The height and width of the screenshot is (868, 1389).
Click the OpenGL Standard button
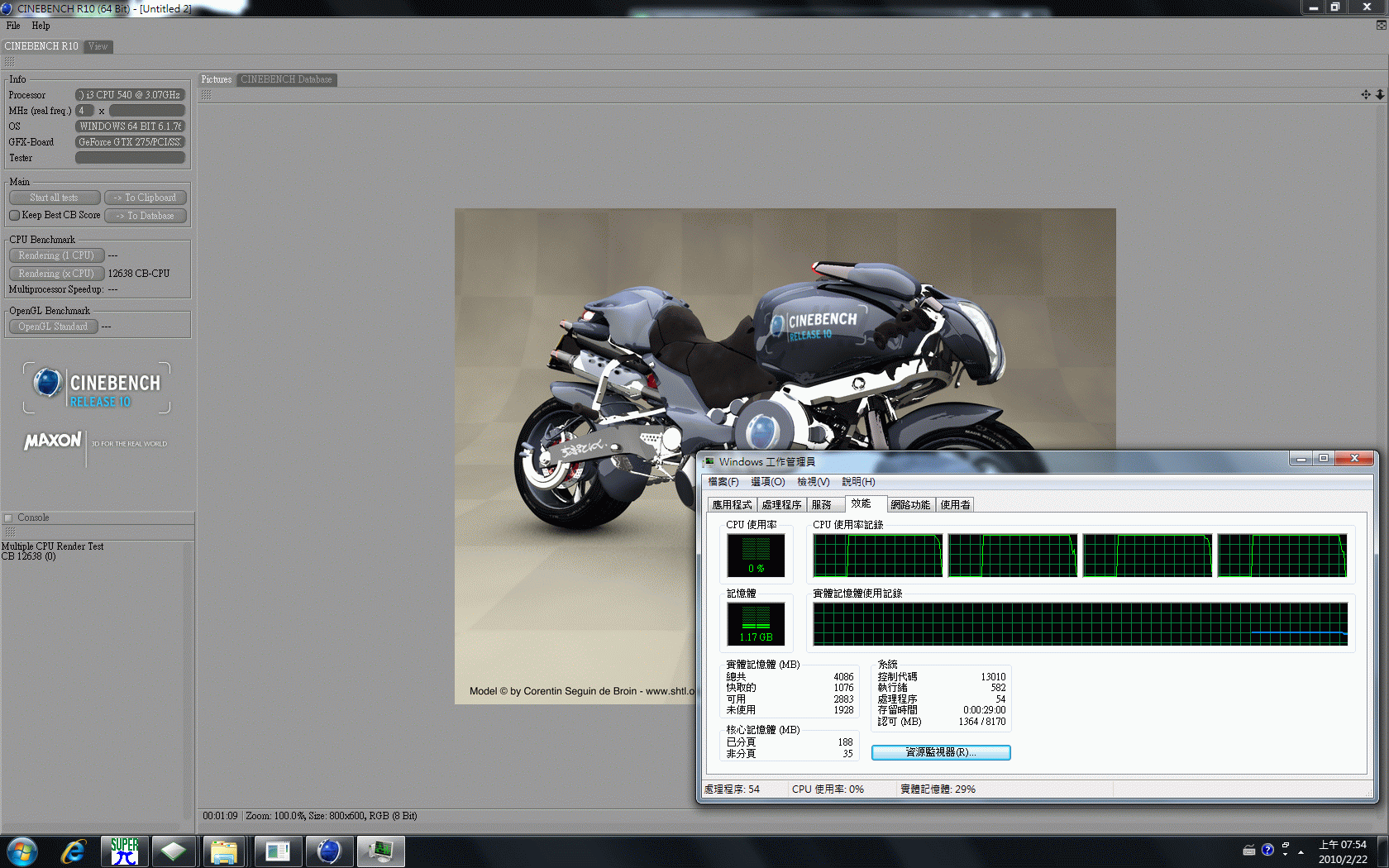point(53,327)
